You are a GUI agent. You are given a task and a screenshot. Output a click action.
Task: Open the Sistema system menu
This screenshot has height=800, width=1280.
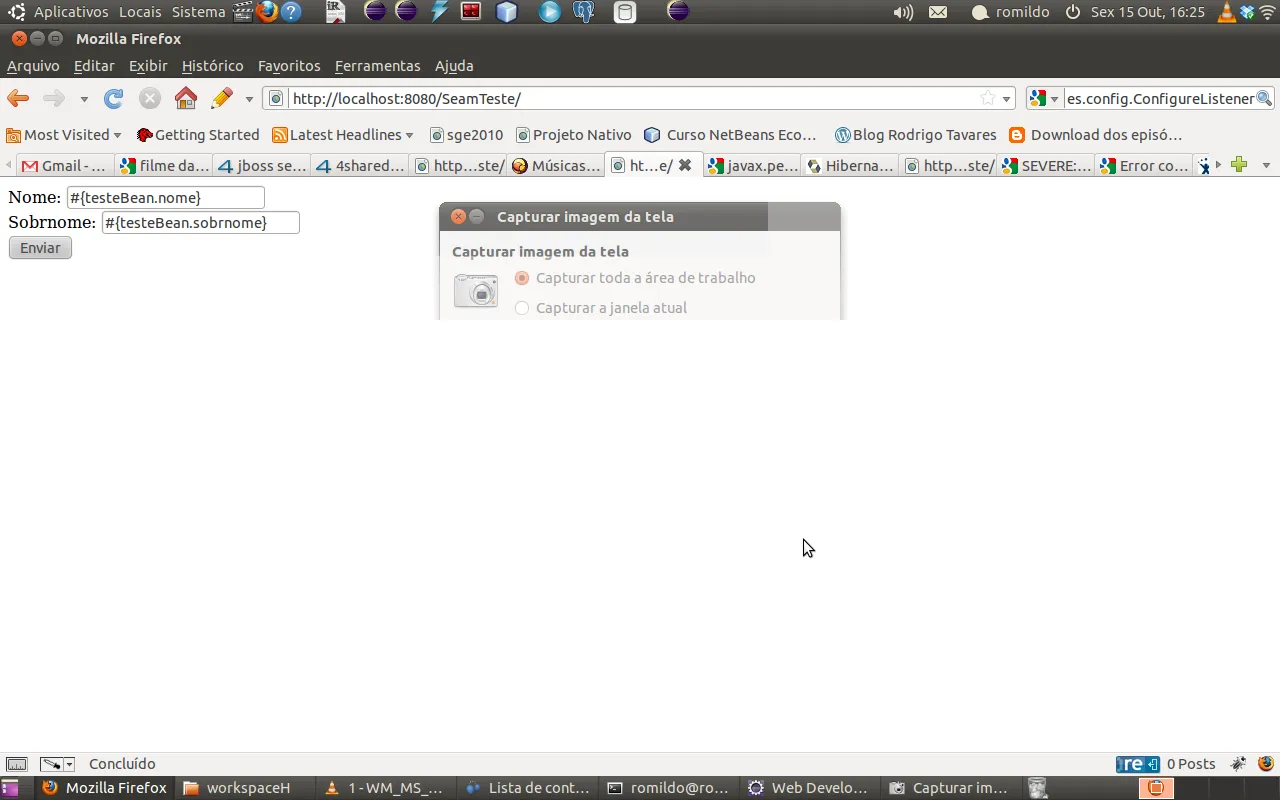point(198,12)
